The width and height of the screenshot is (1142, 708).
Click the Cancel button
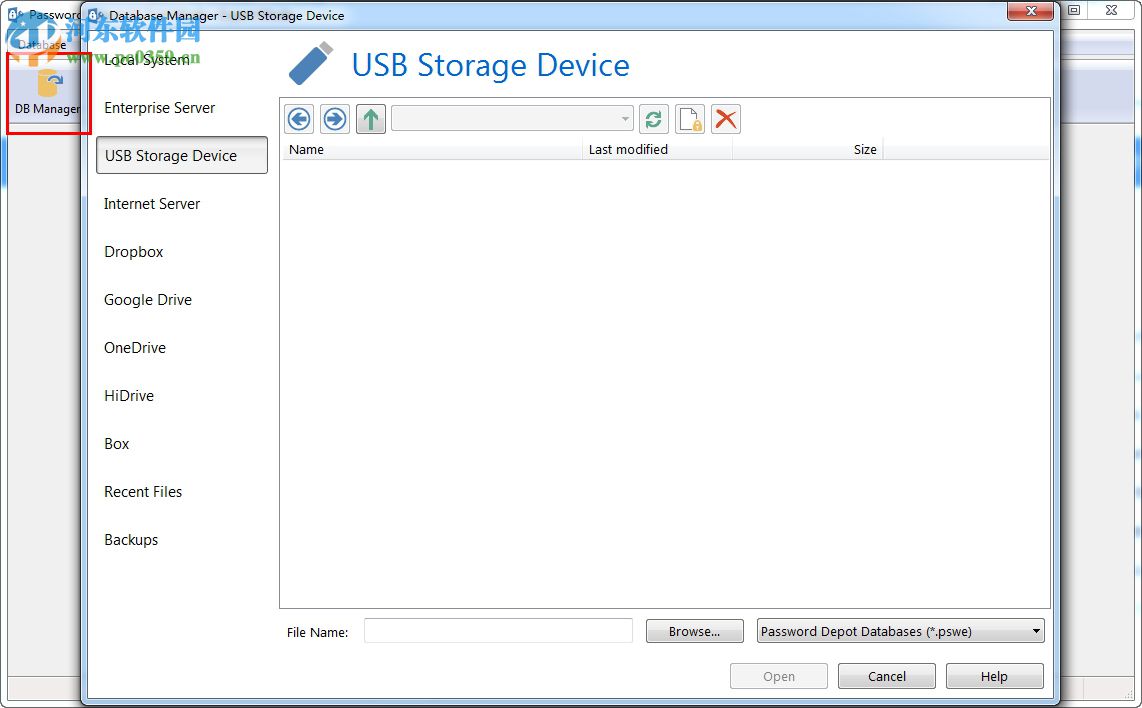click(886, 677)
